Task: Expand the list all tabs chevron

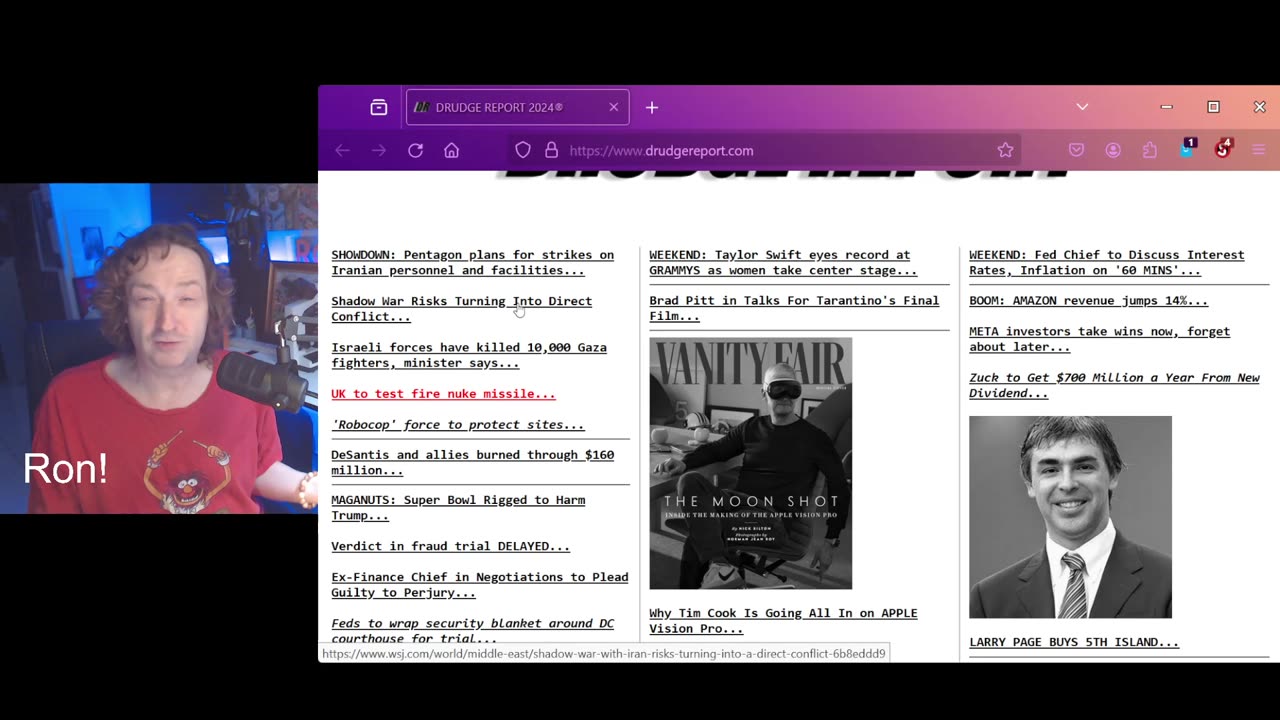Action: (x=1082, y=107)
